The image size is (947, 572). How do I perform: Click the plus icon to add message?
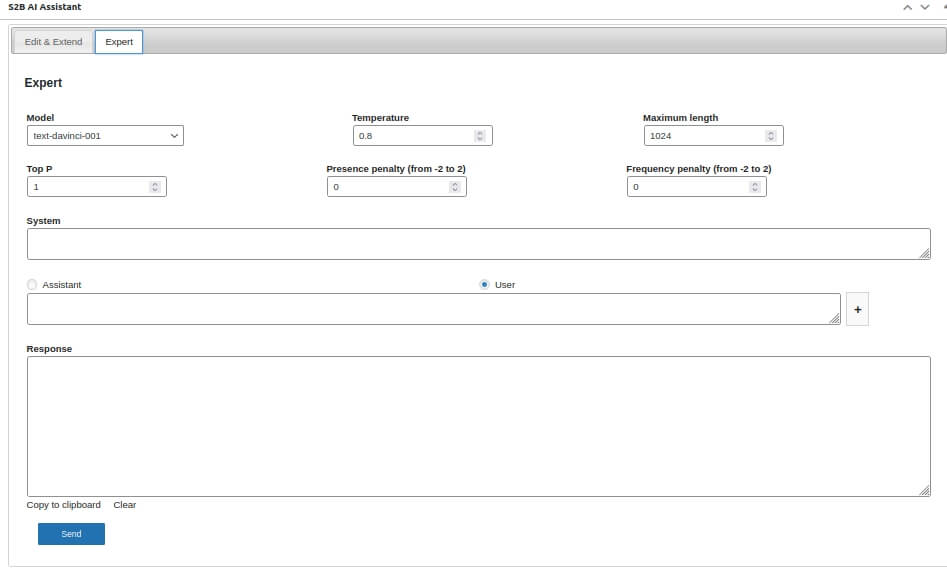click(x=857, y=310)
